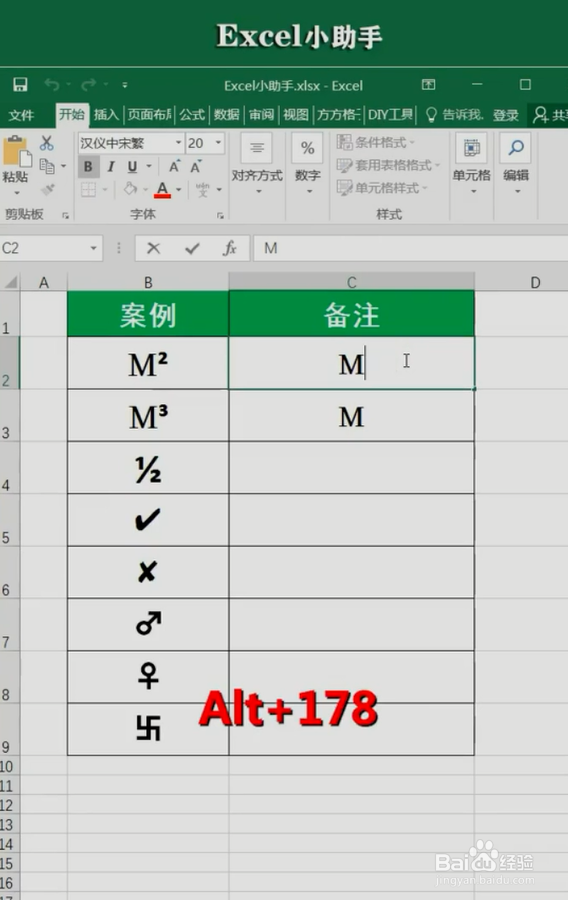The width and height of the screenshot is (568, 900).
Task: Open the 文件 menu
Action: click(21, 115)
